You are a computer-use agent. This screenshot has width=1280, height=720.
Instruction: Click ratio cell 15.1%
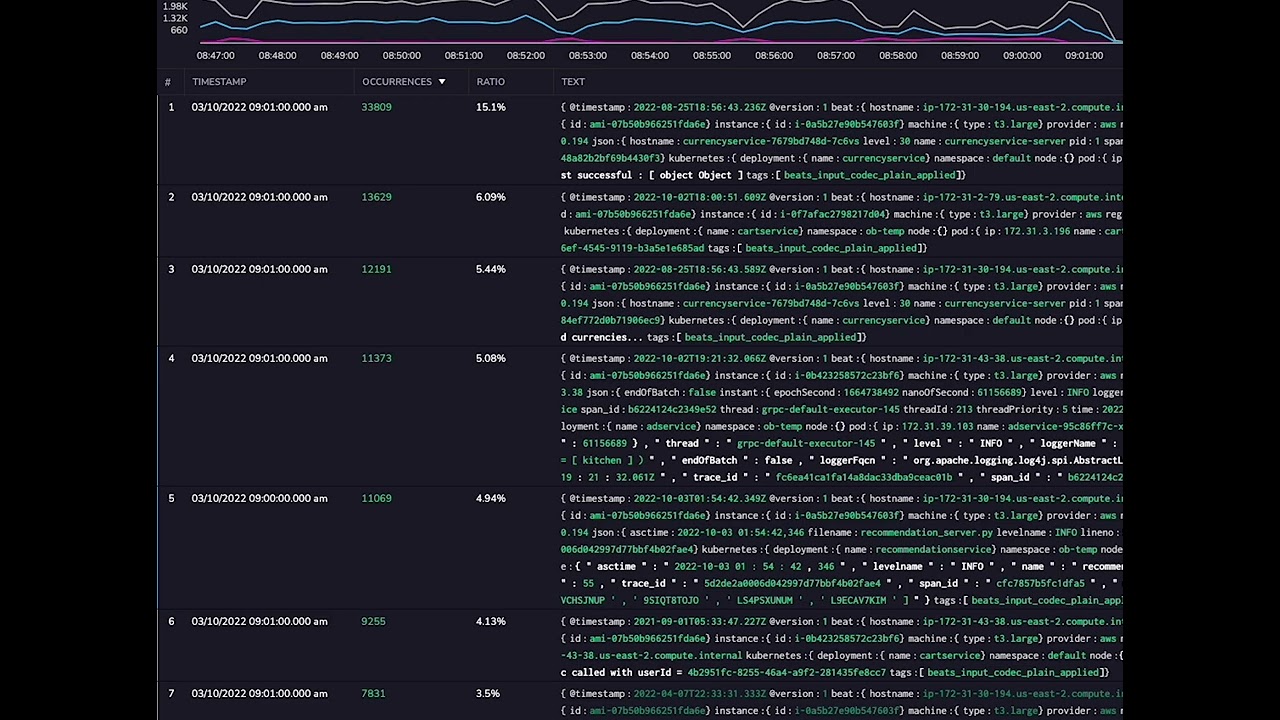[x=491, y=107]
